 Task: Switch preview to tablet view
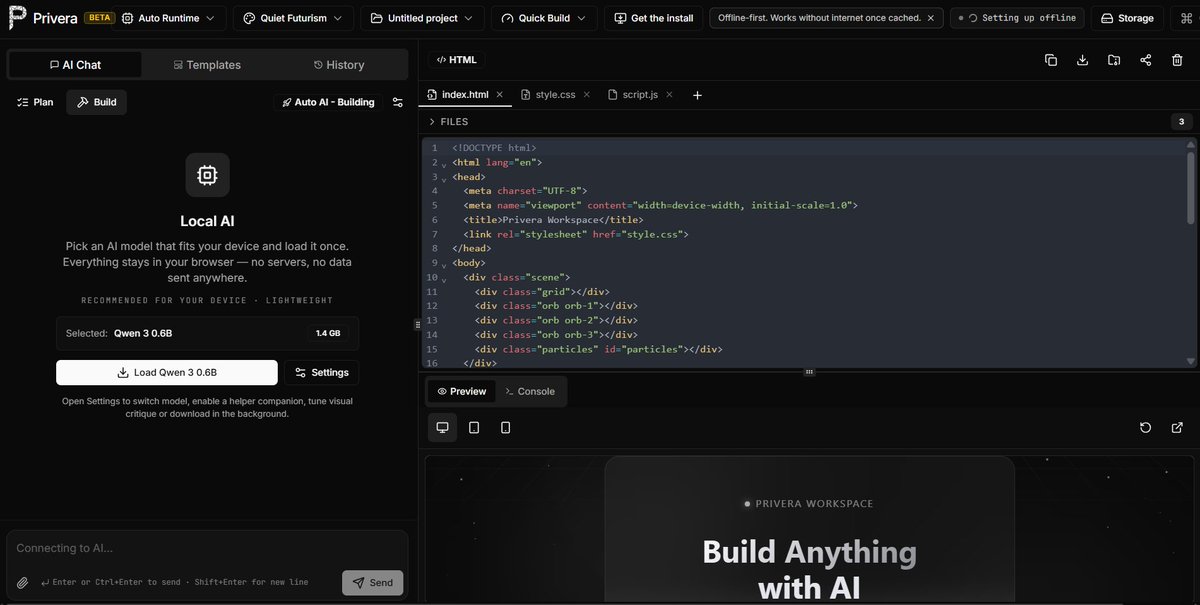point(474,428)
